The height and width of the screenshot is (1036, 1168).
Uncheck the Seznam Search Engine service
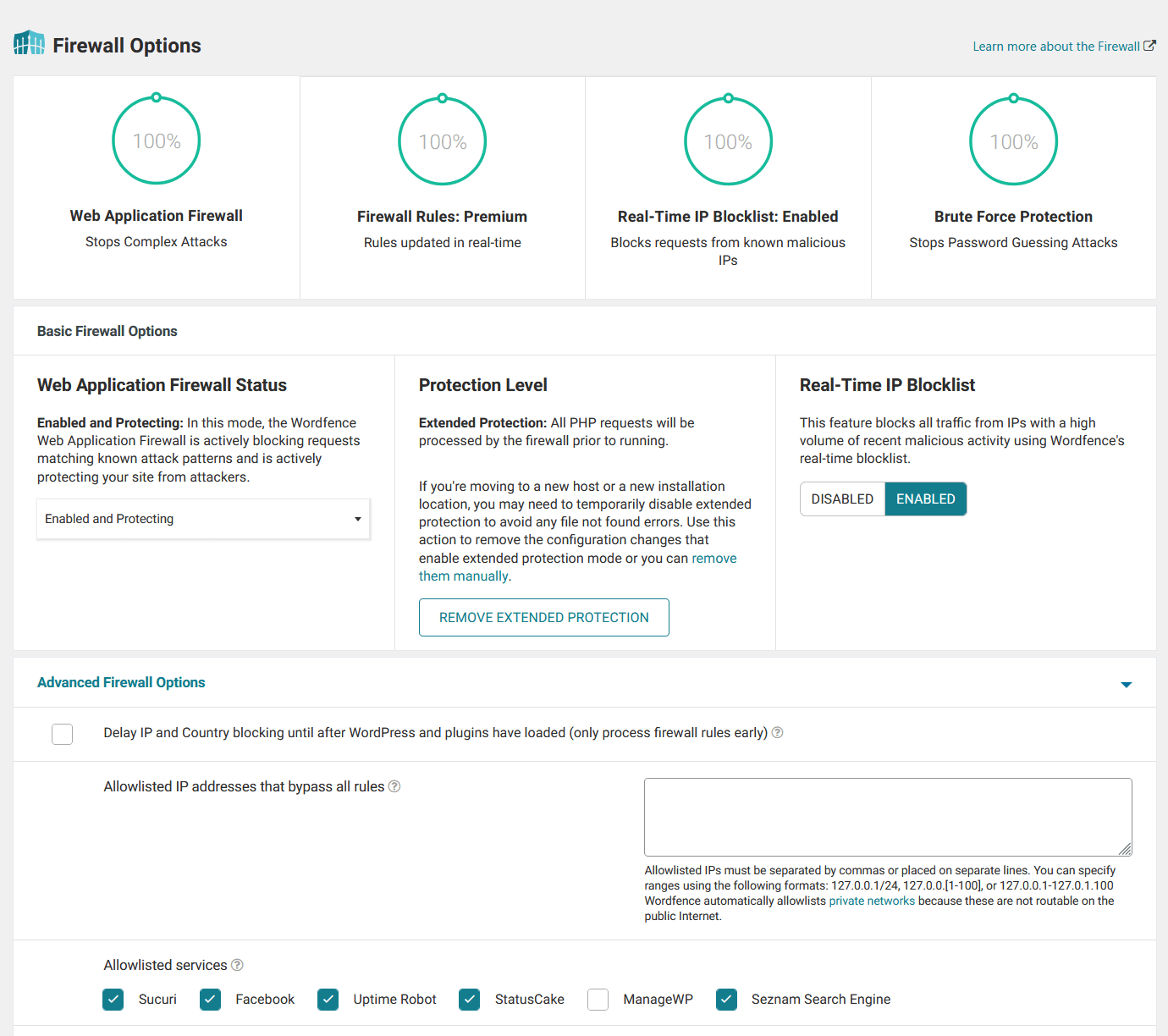click(x=726, y=1000)
